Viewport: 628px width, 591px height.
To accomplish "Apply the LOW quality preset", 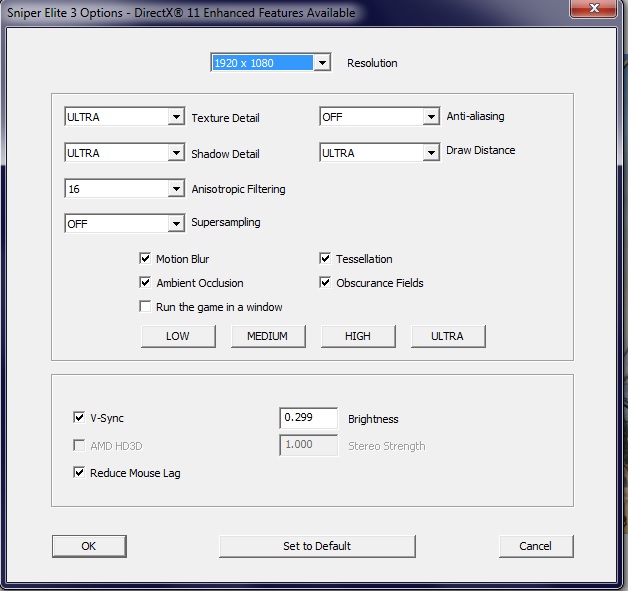I will pyautogui.click(x=178, y=336).
